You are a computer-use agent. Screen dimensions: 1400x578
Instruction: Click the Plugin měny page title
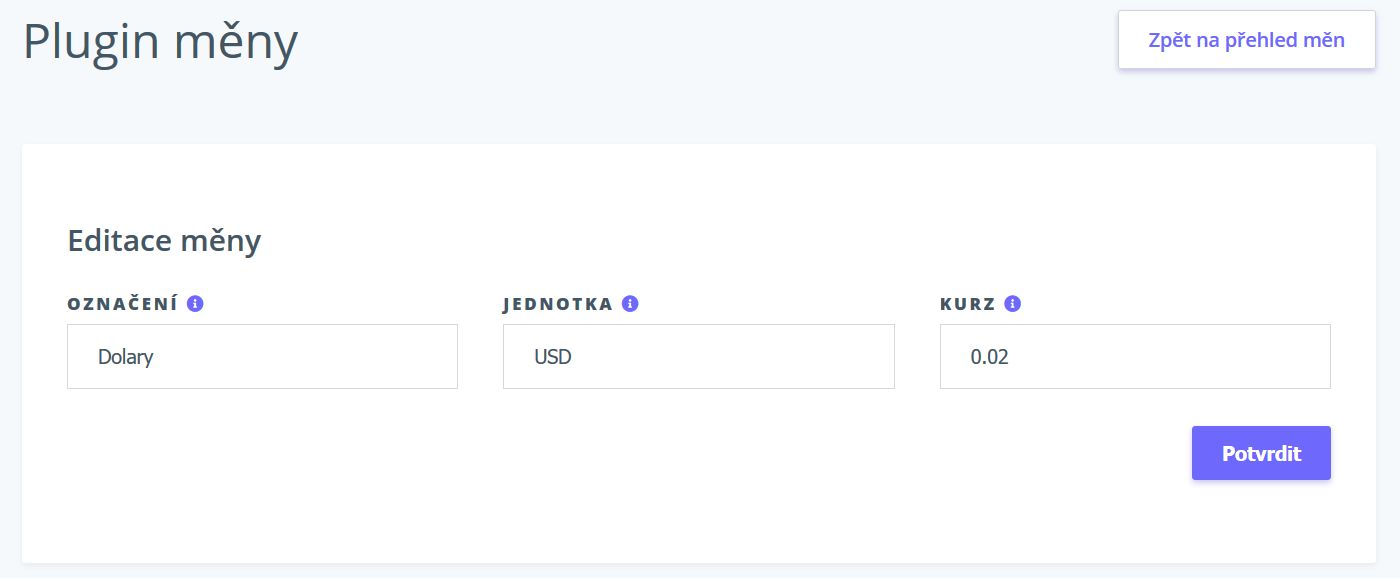pos(160,43)
